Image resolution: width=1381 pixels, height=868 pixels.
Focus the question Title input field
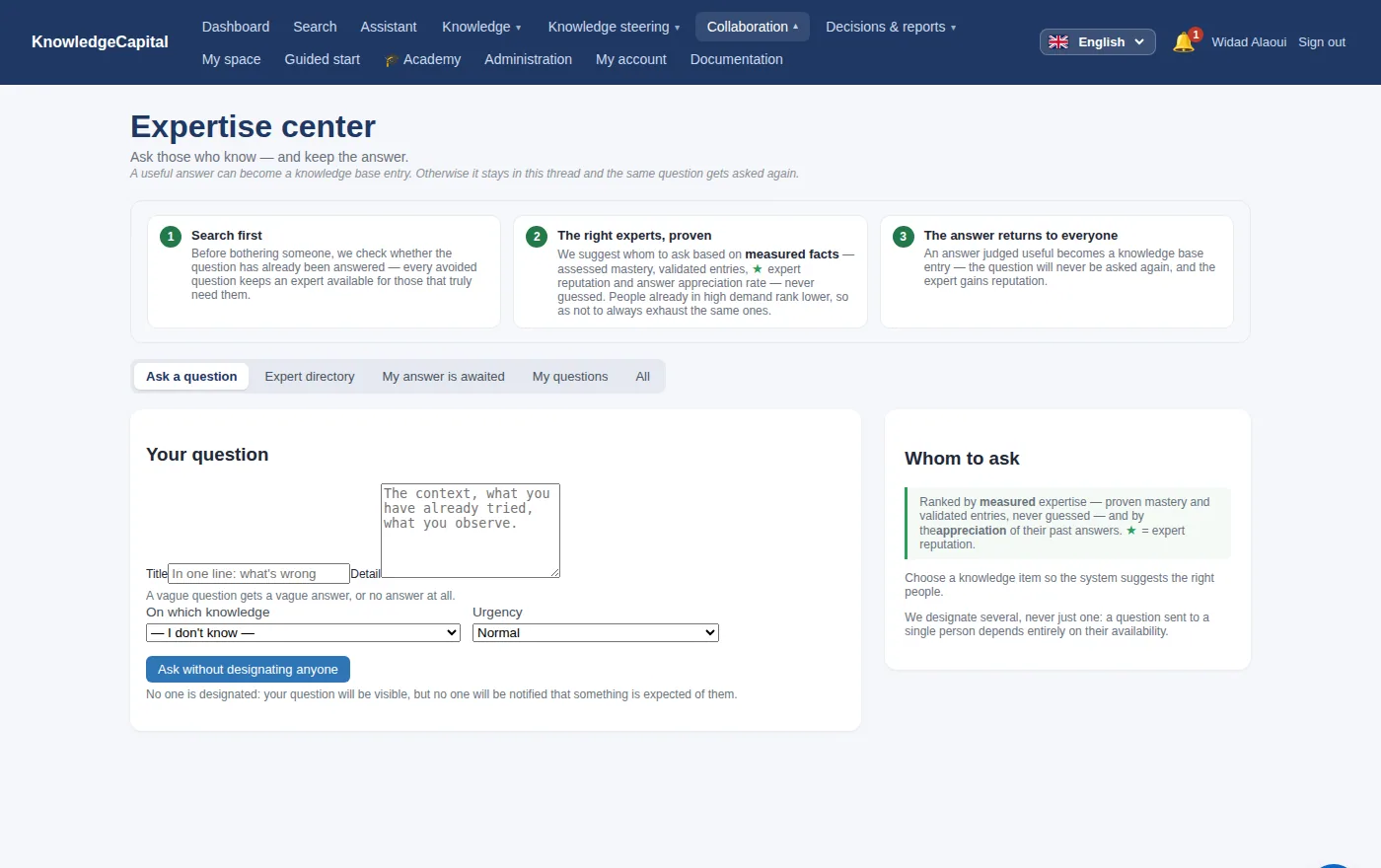(x=258, y=573)
